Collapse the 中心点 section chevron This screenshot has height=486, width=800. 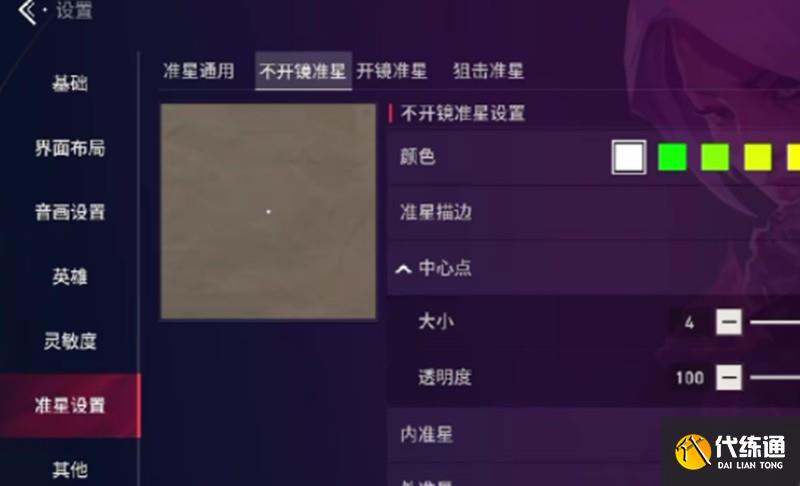coord(404,269)
